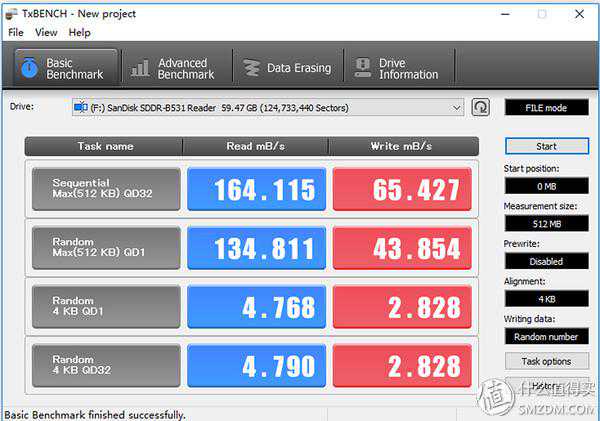The height and width of the screenshot is (421, 600).
Task: Click the Drive Information icon
Action: tap(361, 68)
